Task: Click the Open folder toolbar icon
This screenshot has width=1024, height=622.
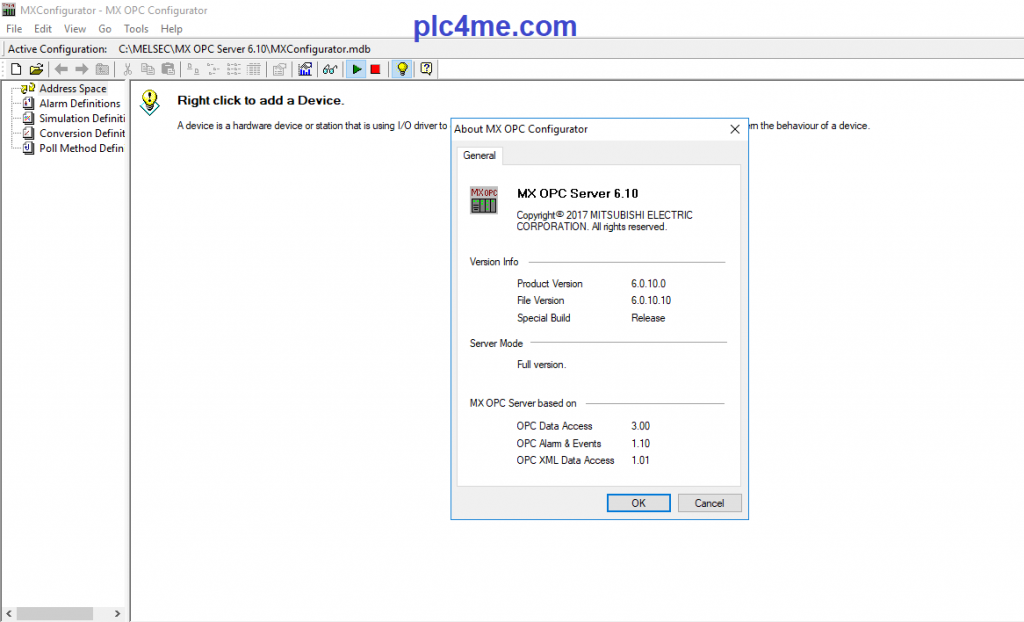Action: pos(36,69)
